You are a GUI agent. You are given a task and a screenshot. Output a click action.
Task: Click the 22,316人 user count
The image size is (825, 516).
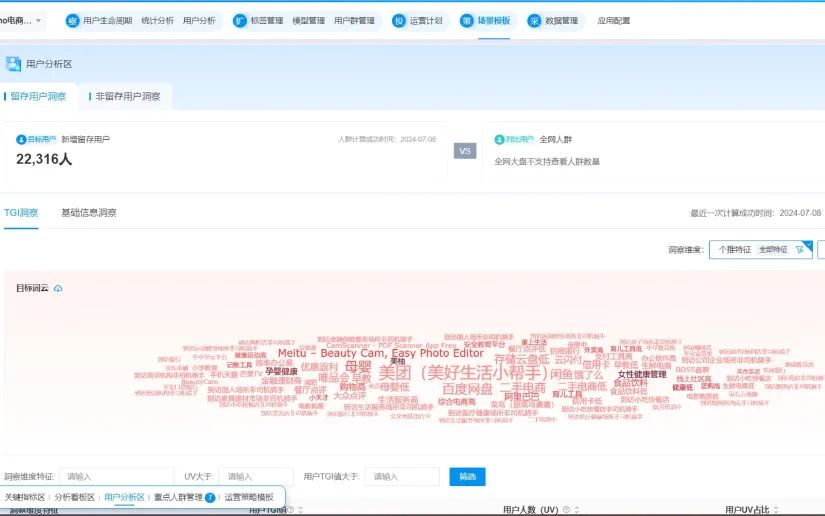(x=44, y=159)
